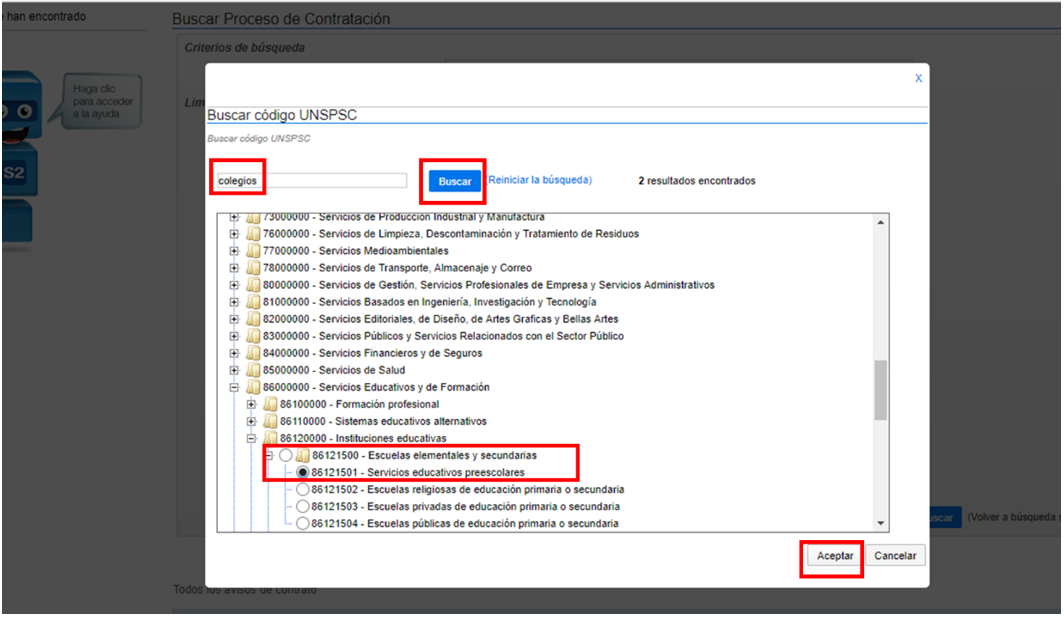Select radio 86121503 Escuelas privadas
This screenshot has height=617, width=1064.
[303, 506]
